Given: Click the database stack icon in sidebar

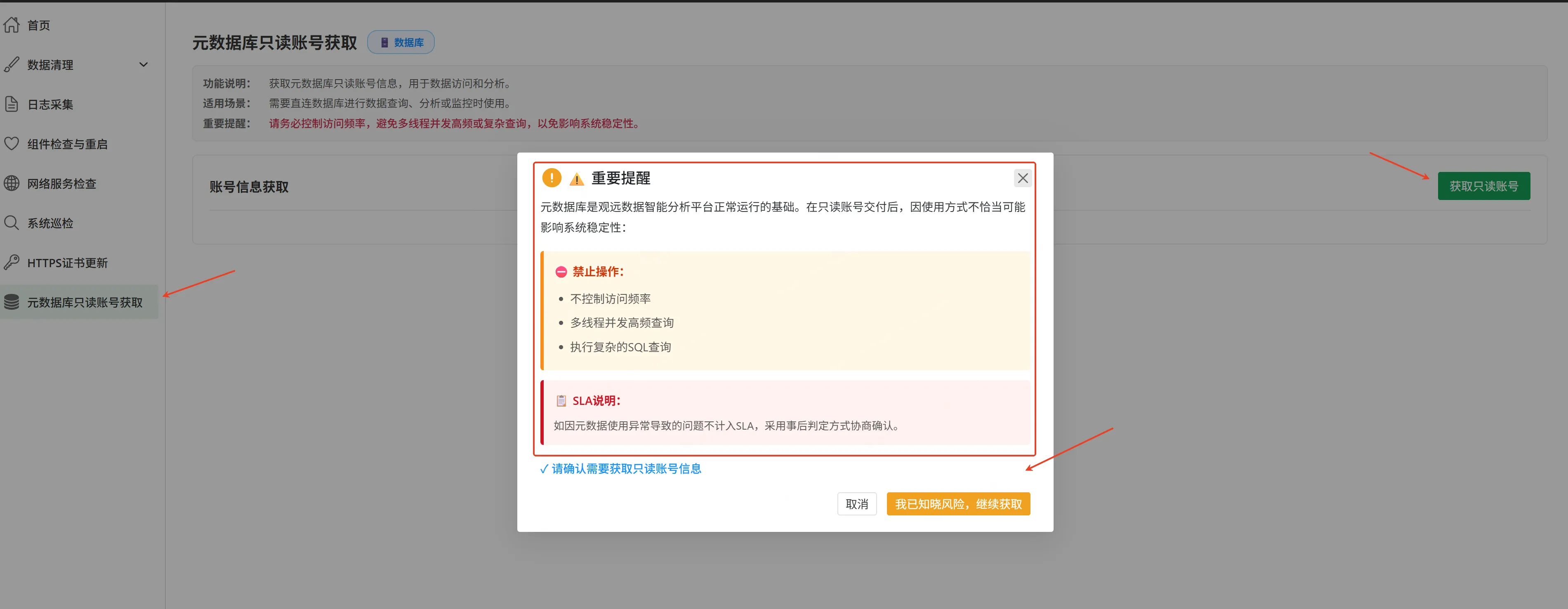Looking at the screenshot, I should pyautogui.click(x=12, y=302).
